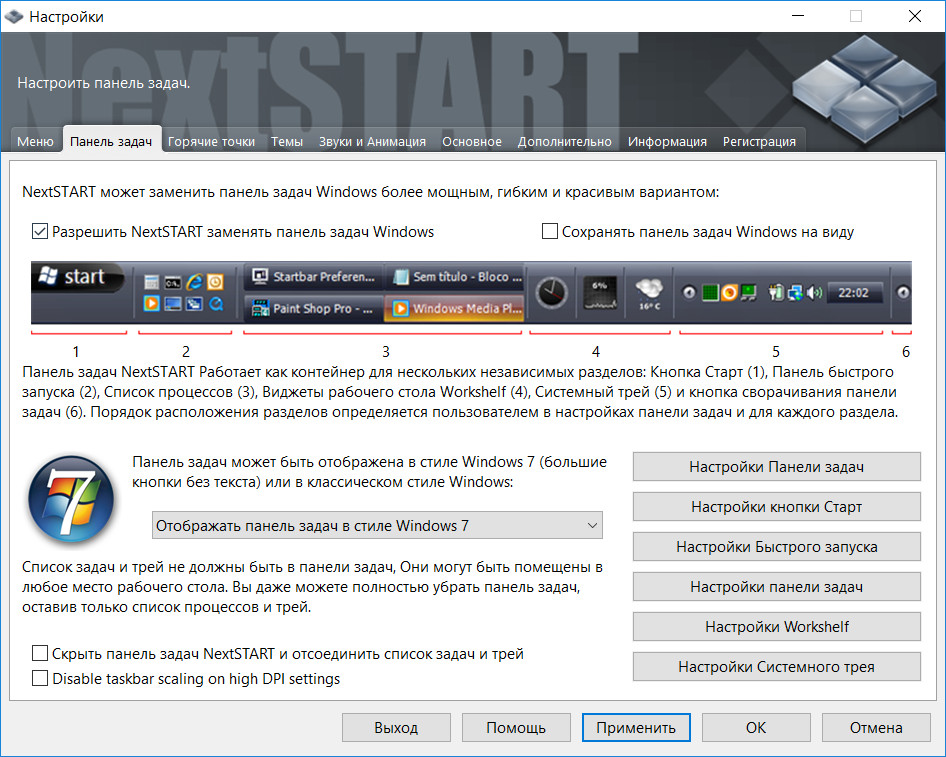This screenshot has height=757, width=946.
Task: Click the green grid tray icon in preview
Action: point(710,293)
